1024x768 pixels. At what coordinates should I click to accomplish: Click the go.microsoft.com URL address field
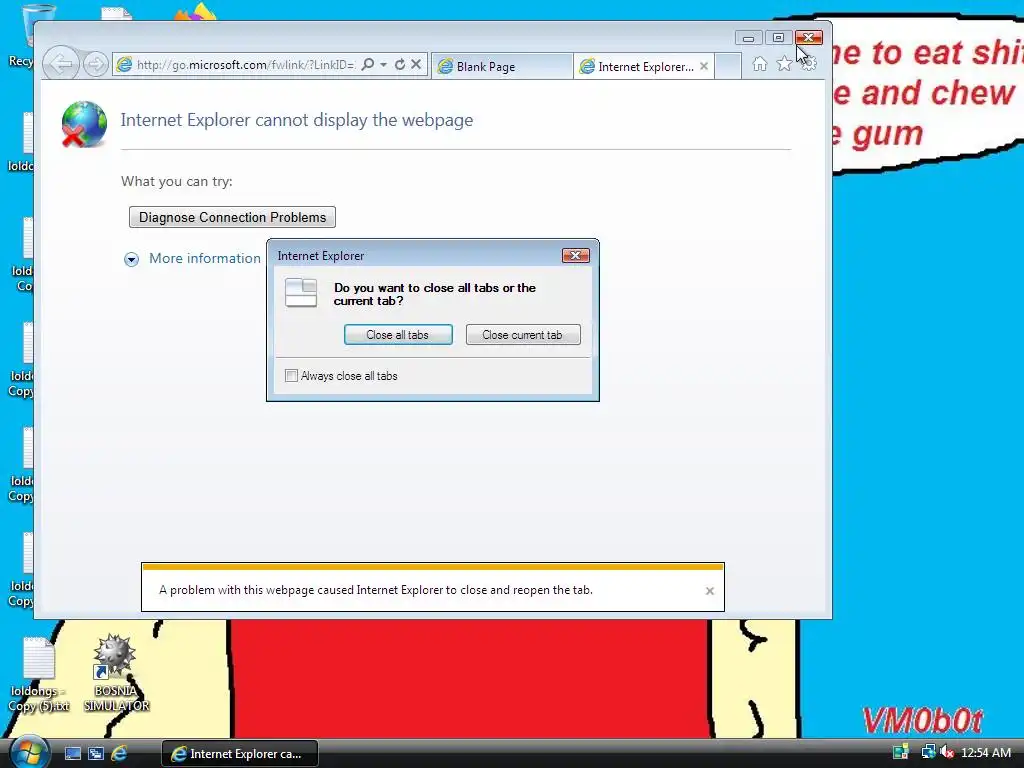point(245,65)
